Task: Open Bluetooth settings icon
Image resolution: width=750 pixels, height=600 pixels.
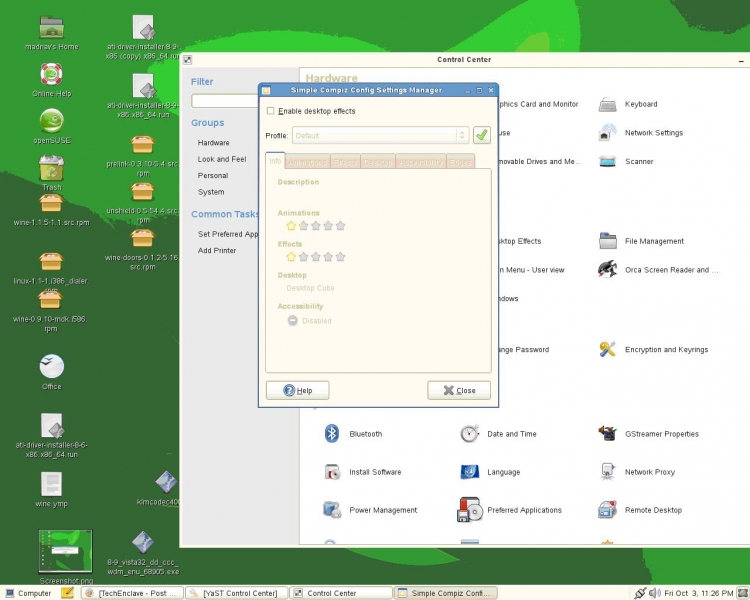Action: pyautogui.click(x=332, y=434)
